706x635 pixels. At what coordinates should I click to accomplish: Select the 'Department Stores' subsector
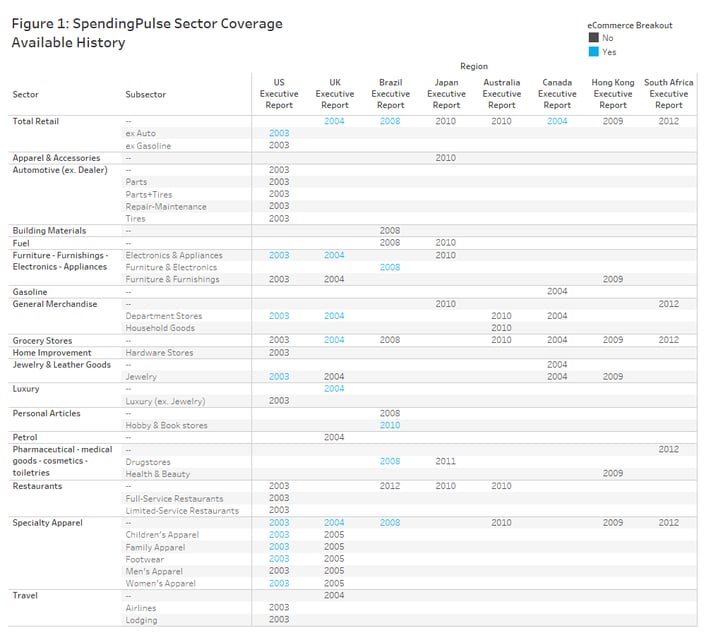(163, 316)
